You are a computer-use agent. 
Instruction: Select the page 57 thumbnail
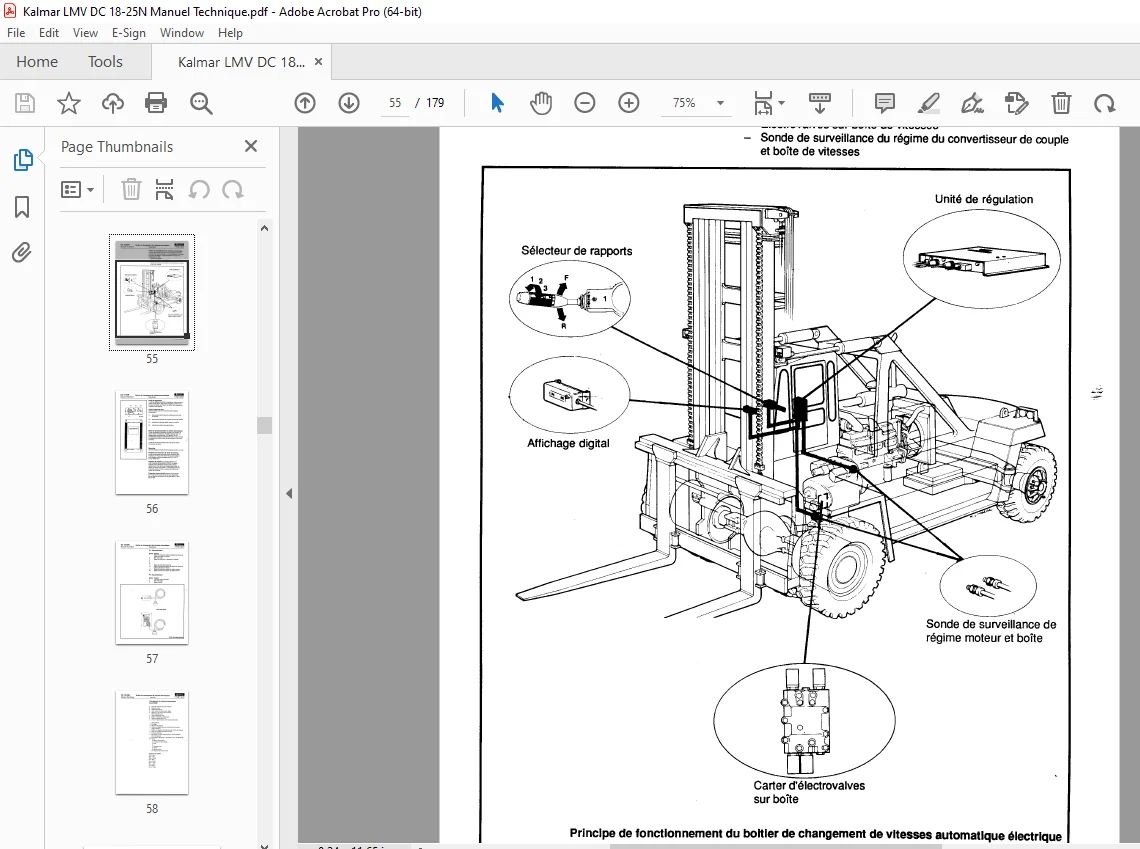[152, 593]
